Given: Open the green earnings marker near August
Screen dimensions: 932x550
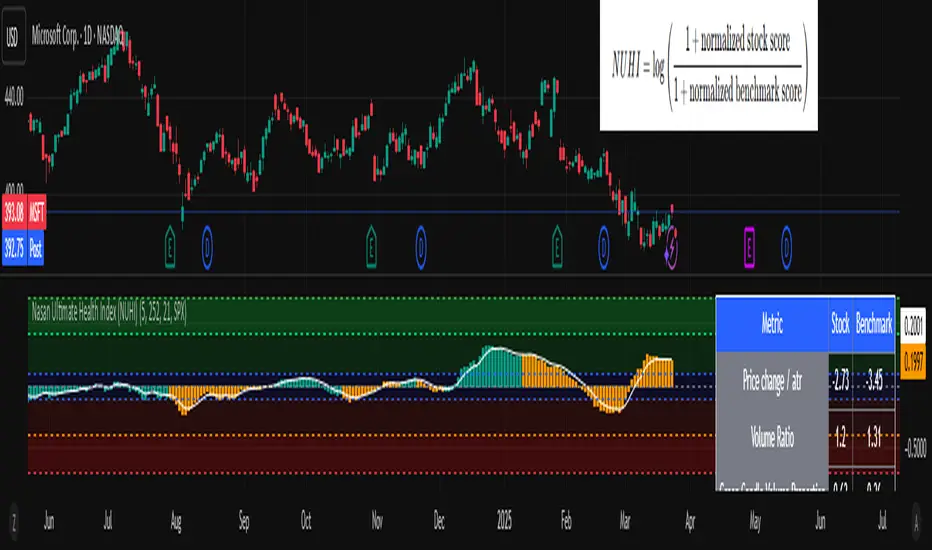Looking at the screenshot, I should (x=170, y=247).
